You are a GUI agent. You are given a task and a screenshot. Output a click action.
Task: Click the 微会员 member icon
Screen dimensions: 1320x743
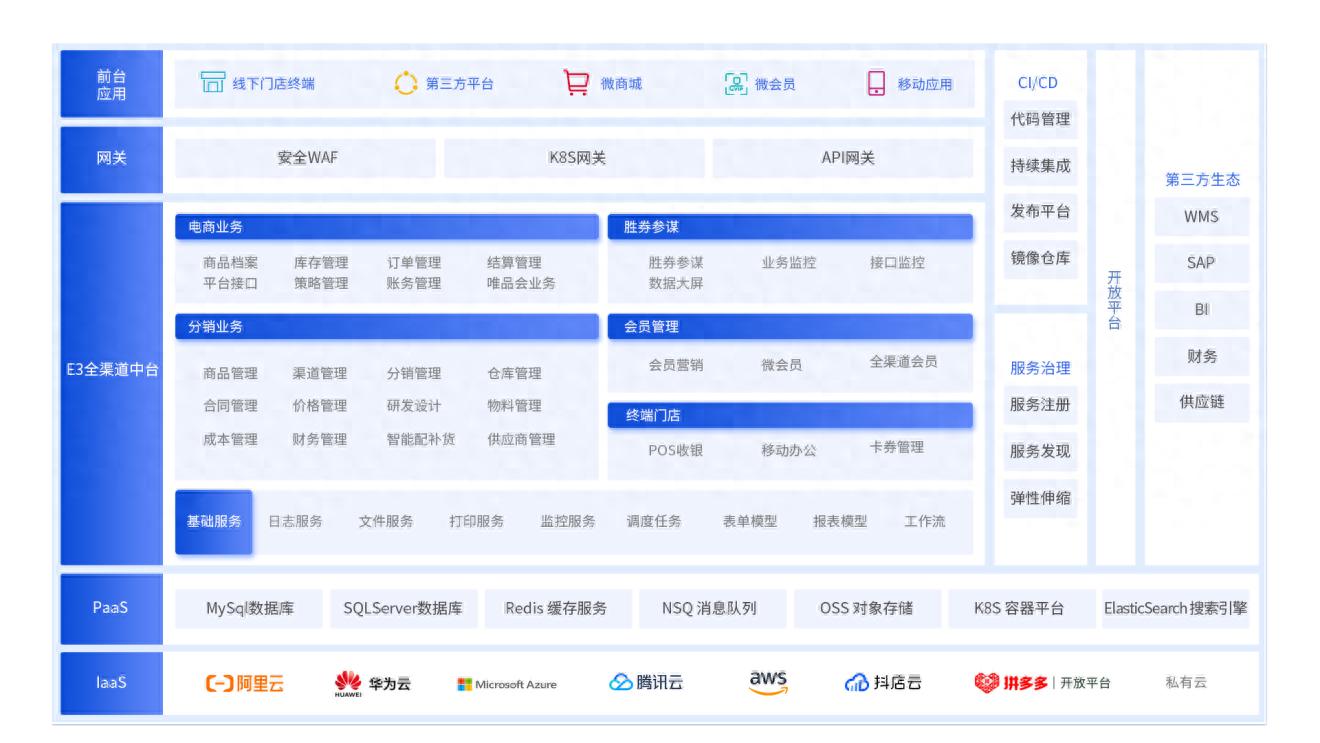click(735, 83)
